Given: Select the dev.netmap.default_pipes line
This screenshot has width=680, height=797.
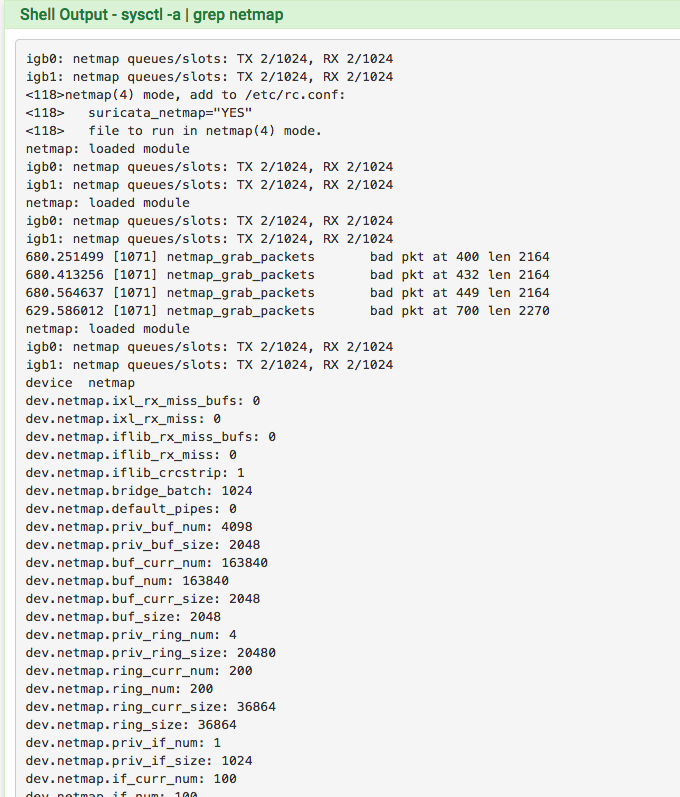Looking at the screenshot, I should [131, 509].
